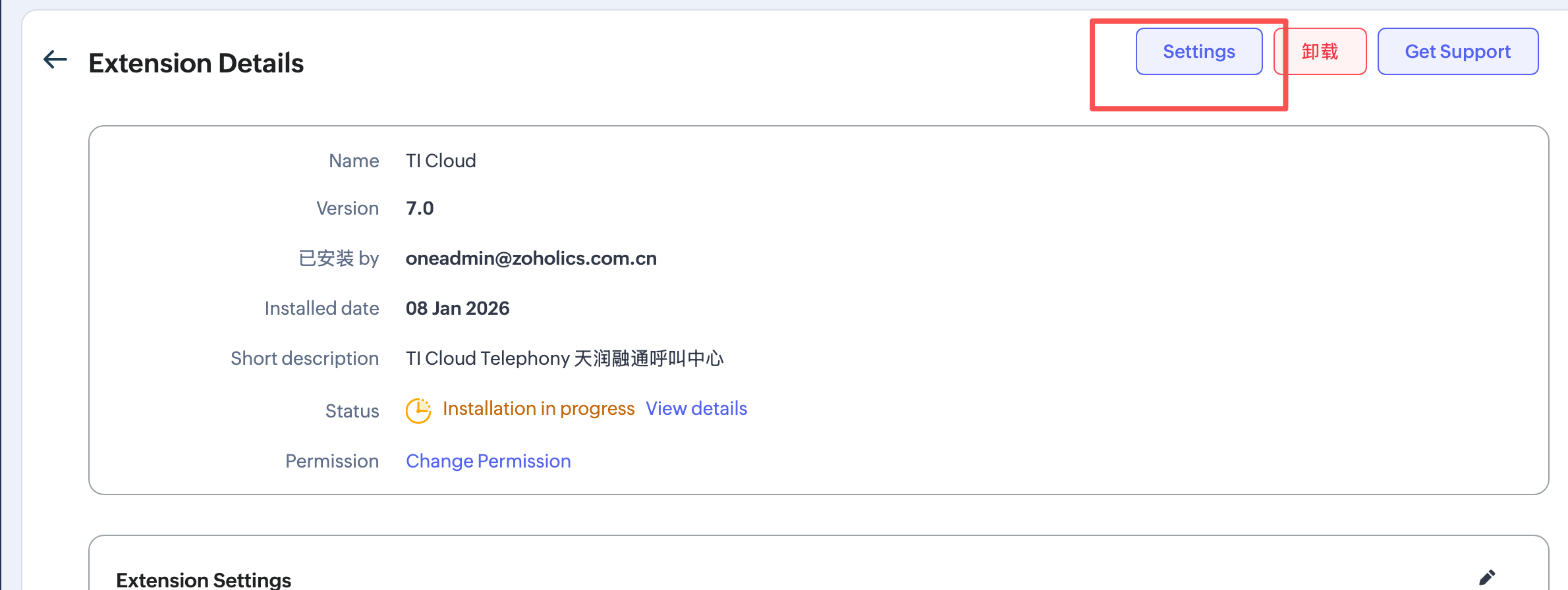Click the Get Support button
Screen dimensions: 1568x590
1457,51
